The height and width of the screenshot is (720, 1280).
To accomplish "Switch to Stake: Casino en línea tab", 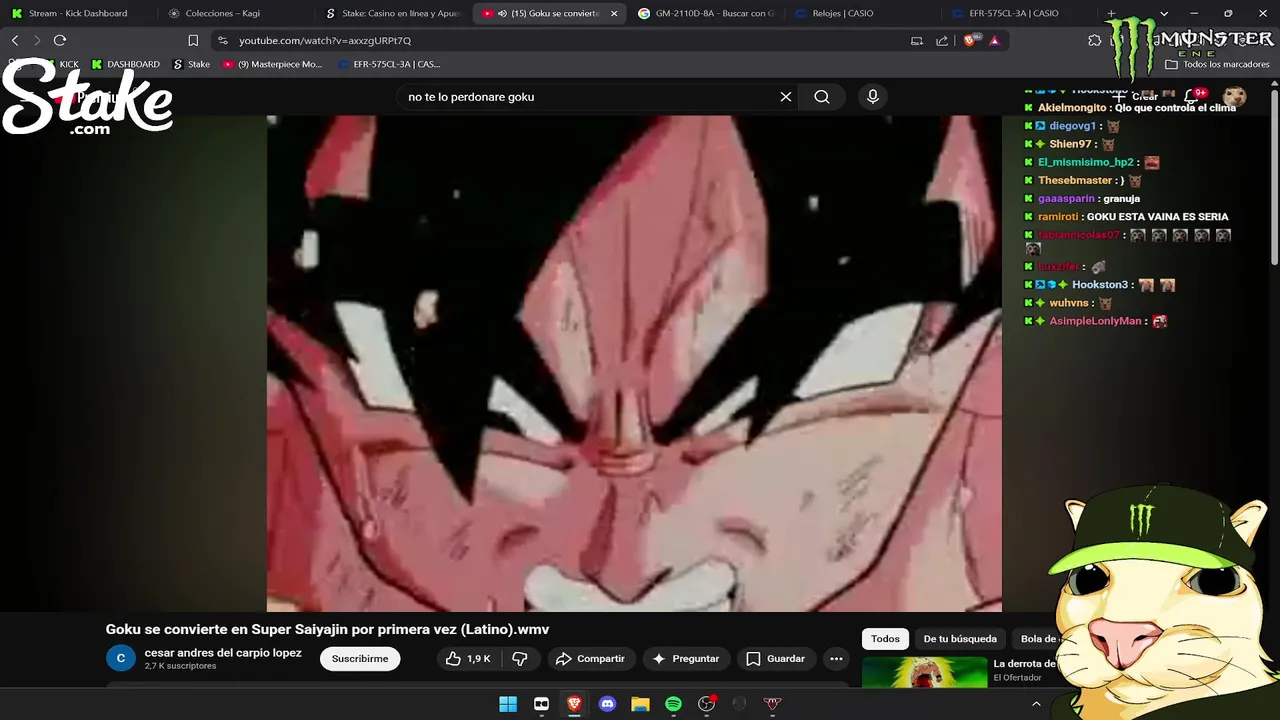I will click(x=394, y=13).
